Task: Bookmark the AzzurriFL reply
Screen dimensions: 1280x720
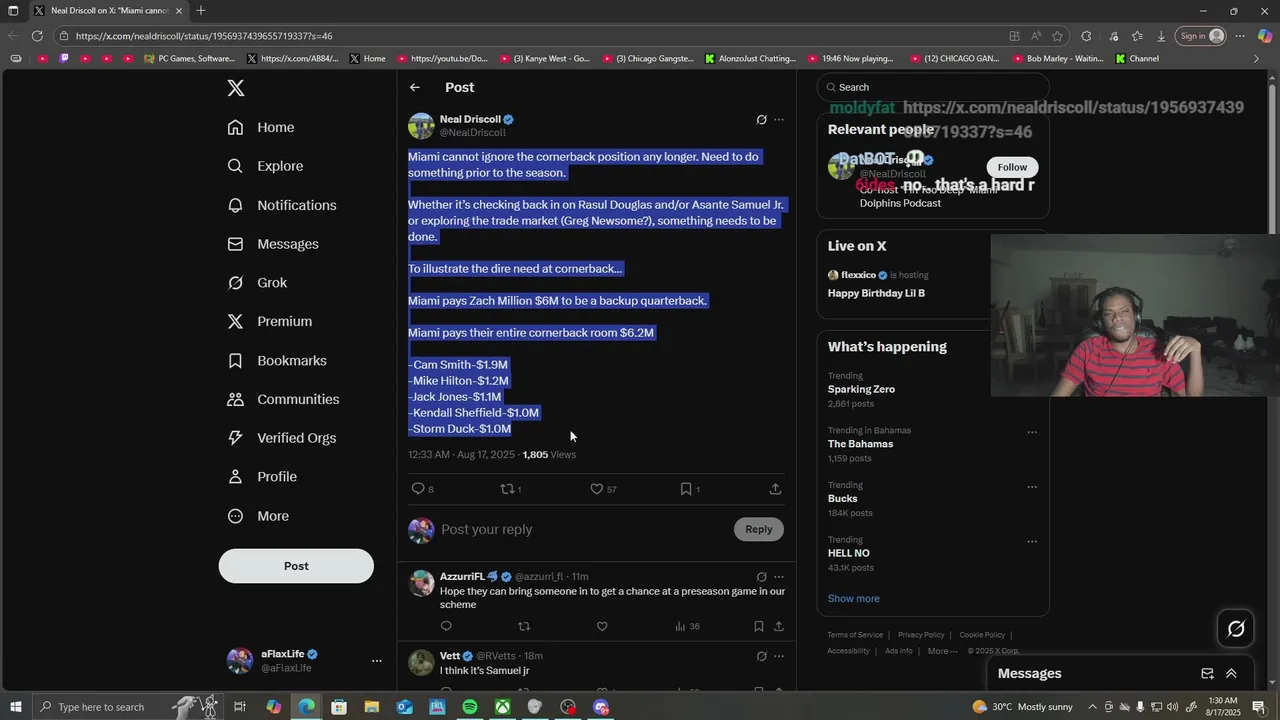Action: click(758, 627)
